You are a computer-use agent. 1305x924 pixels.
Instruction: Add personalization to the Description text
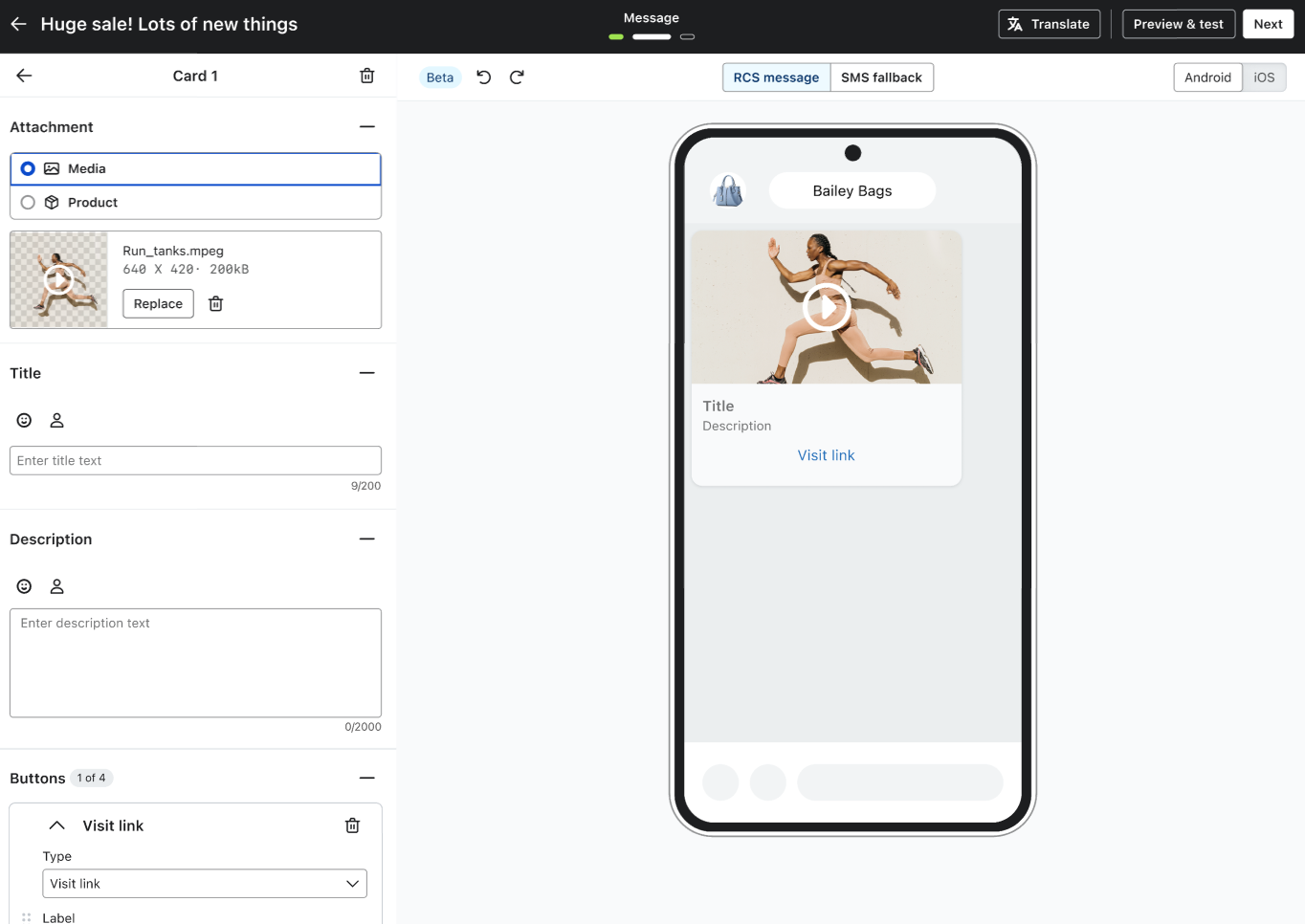pos(56,585)
